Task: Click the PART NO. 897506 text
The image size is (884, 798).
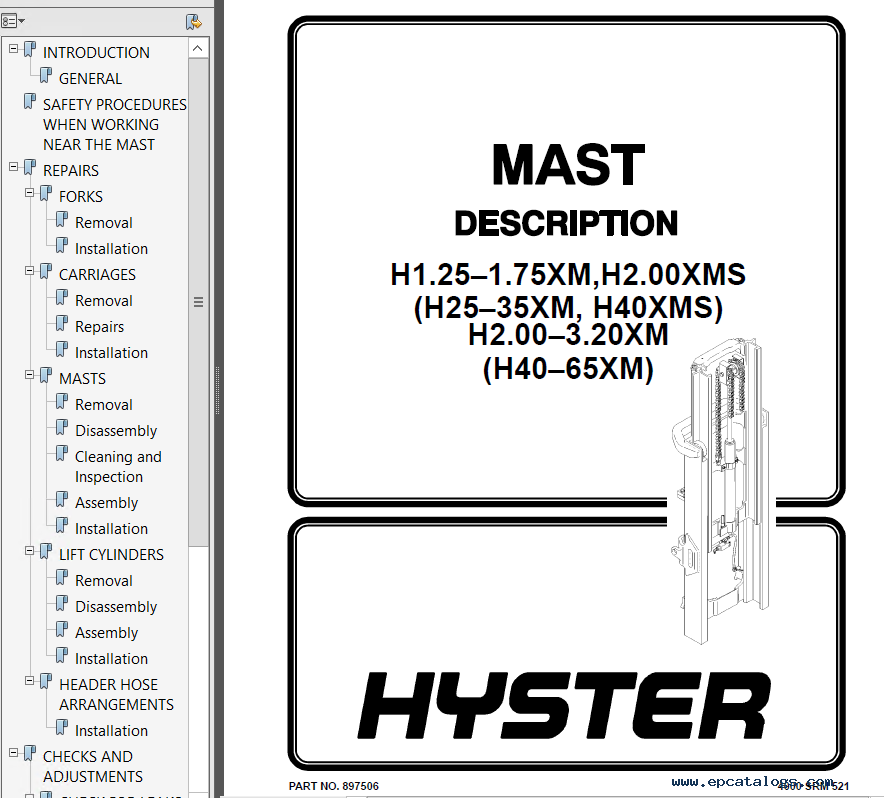Action: (334, 786)
